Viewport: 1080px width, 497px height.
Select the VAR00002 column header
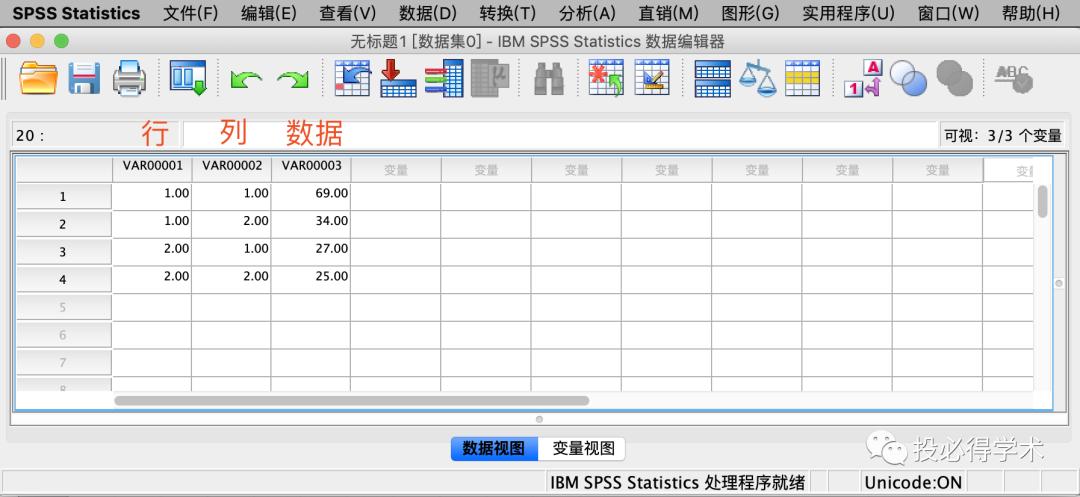coord(231,167)
